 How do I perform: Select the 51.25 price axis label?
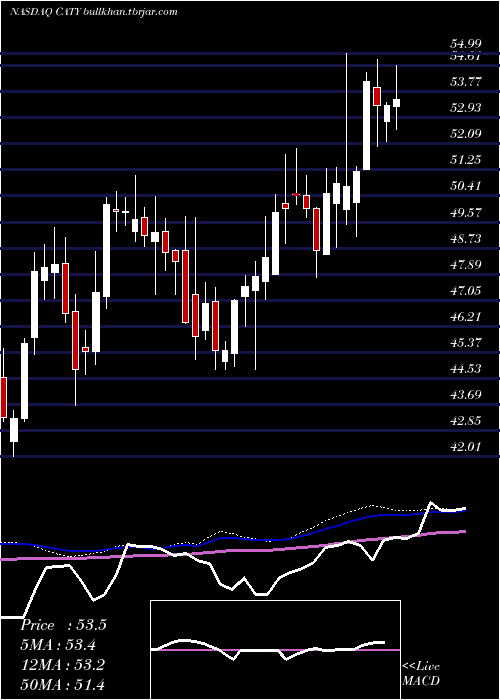466,159
